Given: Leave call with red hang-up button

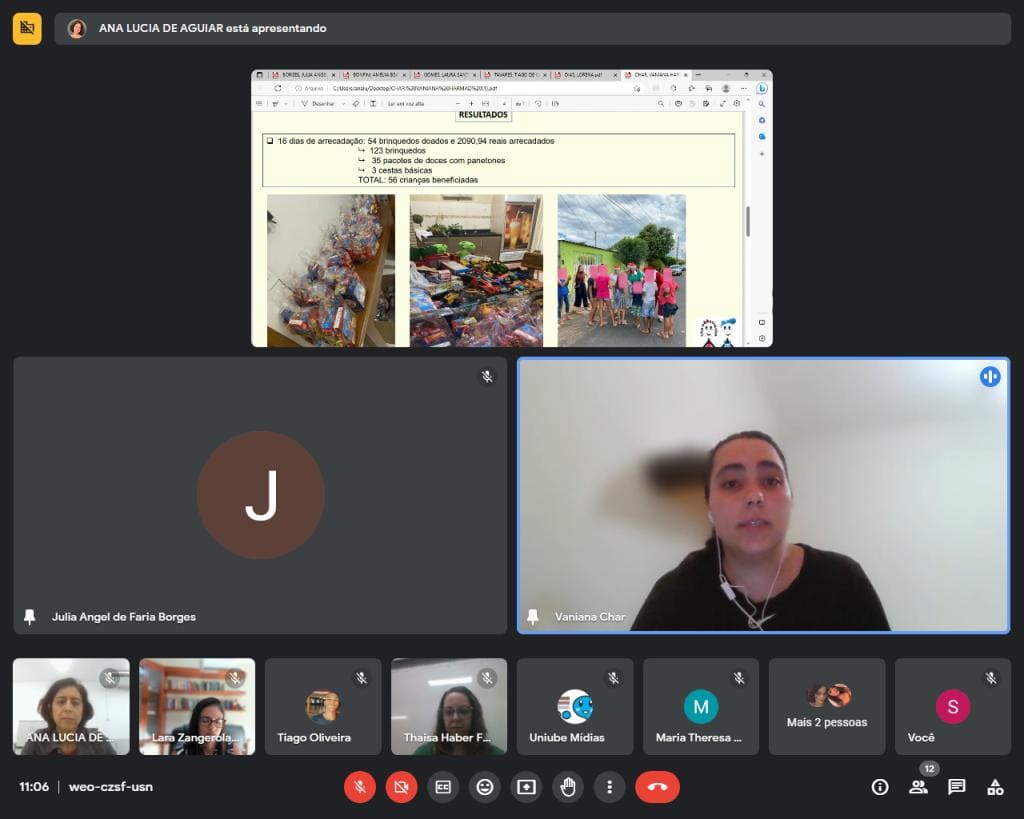Looking at the screenshot, I should tap(657, 787).
